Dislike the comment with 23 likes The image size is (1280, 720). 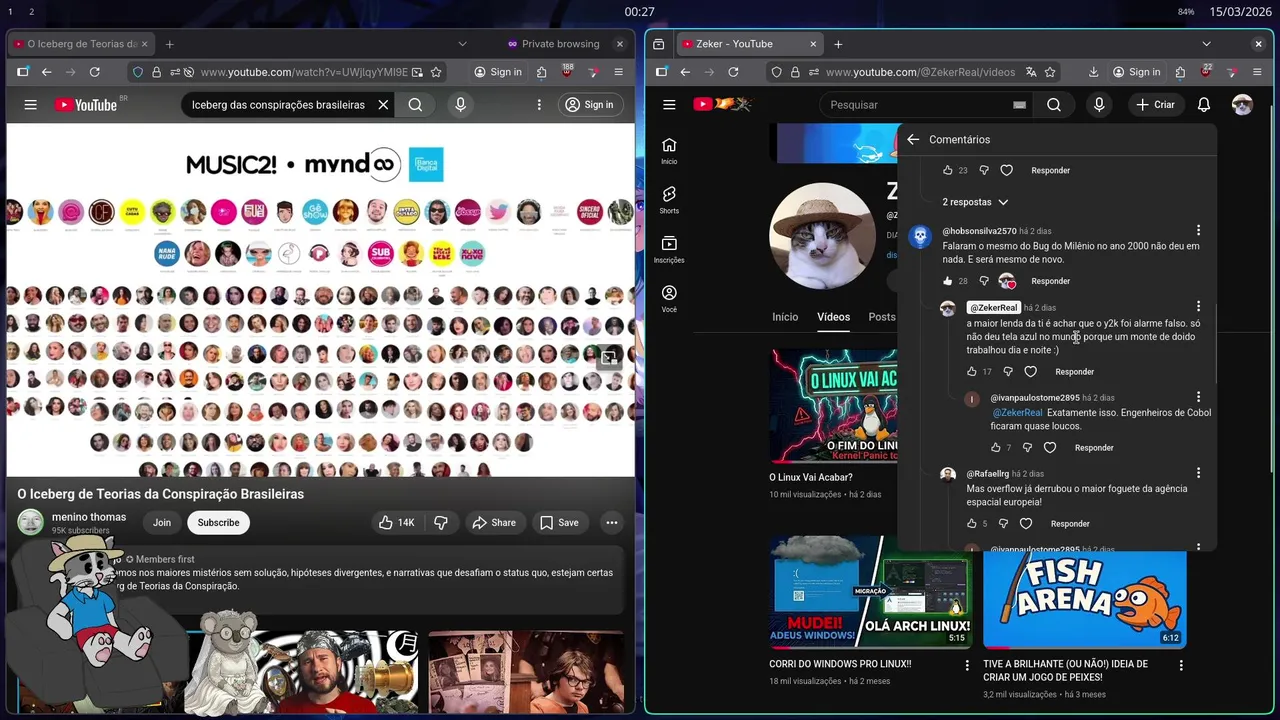point(983,171)
